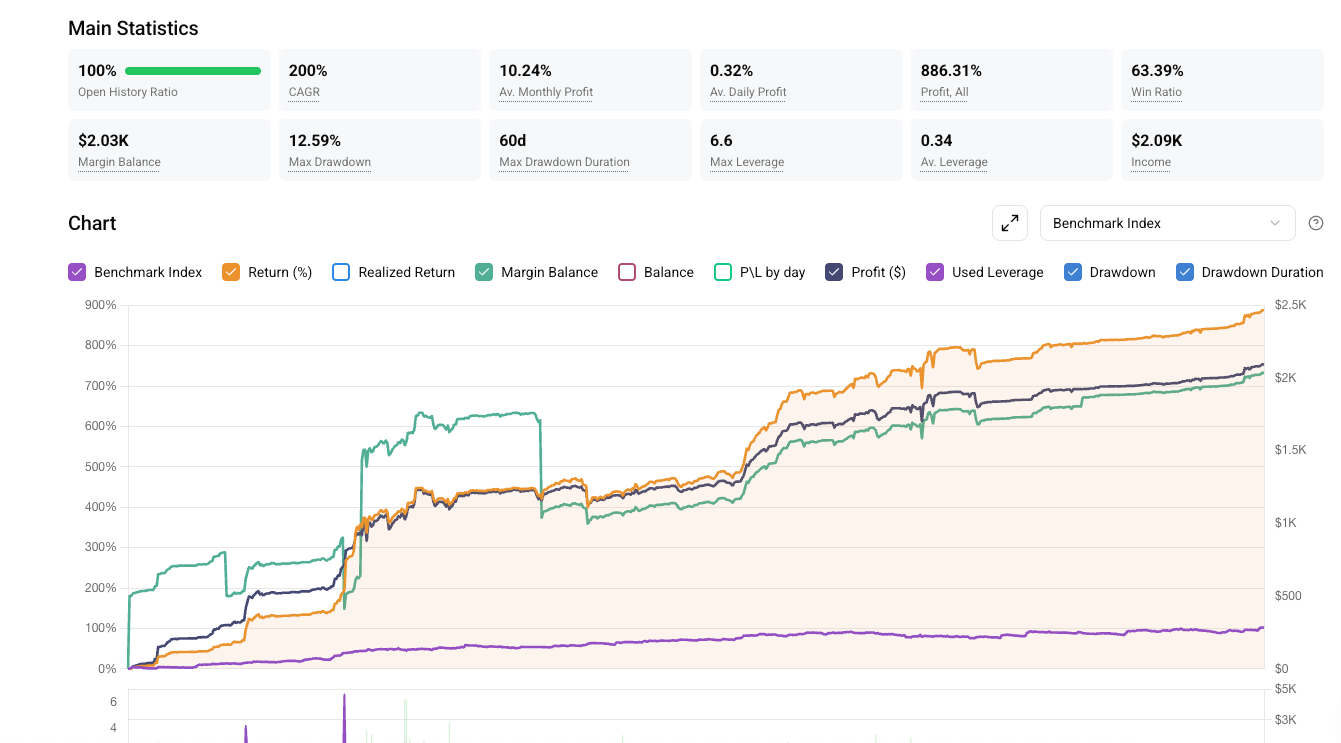The image size is (1341, 743).
Task: Enable the Realized Return checkbox
Action: tap(341, 272)
